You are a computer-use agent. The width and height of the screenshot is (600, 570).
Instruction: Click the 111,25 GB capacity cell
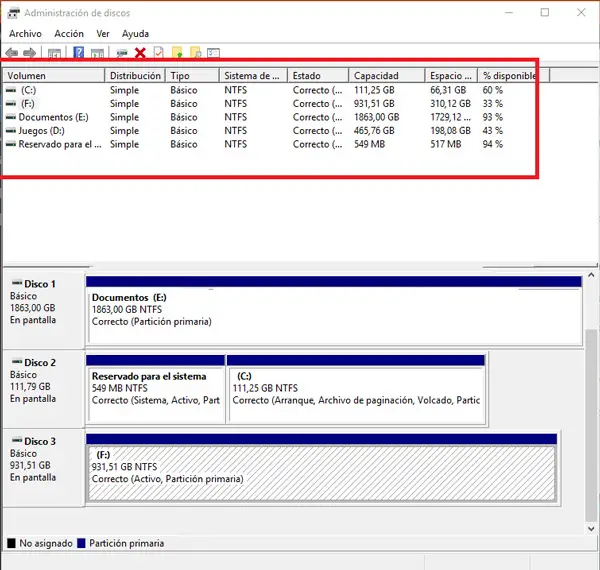point(374,90)
